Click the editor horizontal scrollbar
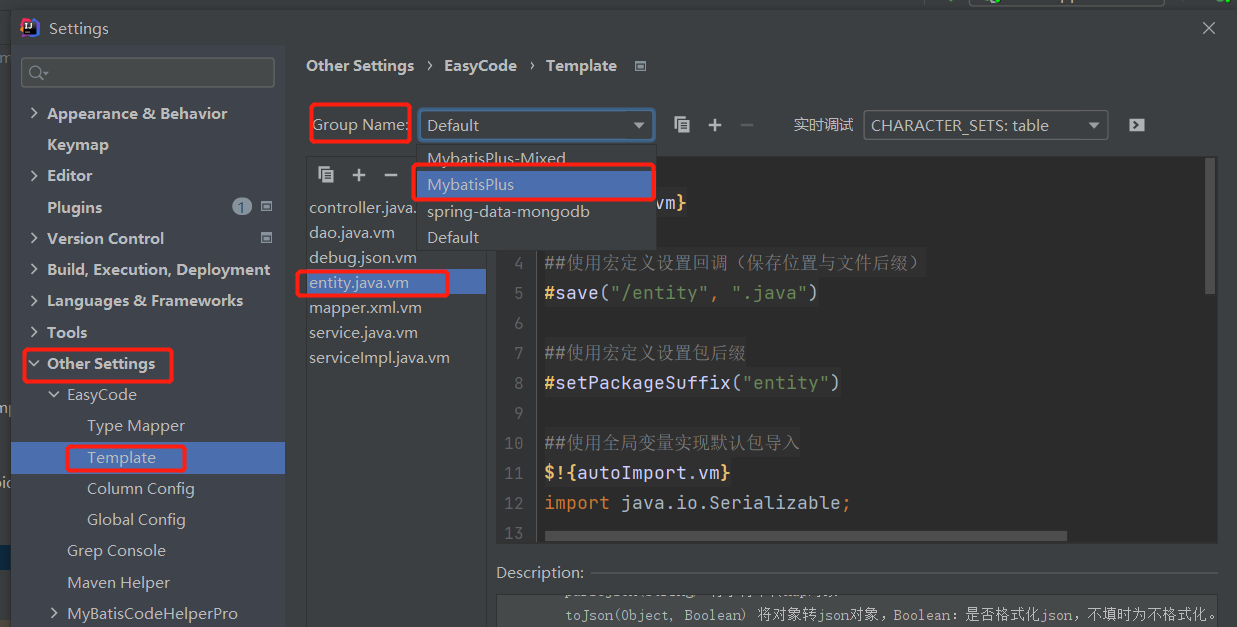 [x=806, y=536]
